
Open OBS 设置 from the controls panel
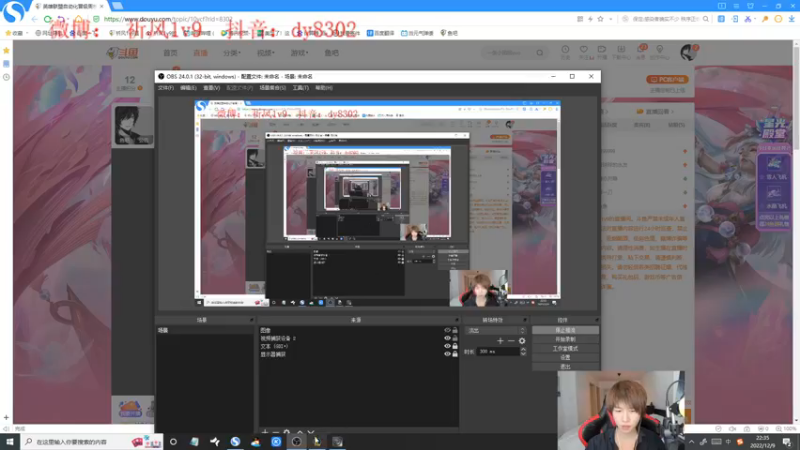[x=565, y=358]
